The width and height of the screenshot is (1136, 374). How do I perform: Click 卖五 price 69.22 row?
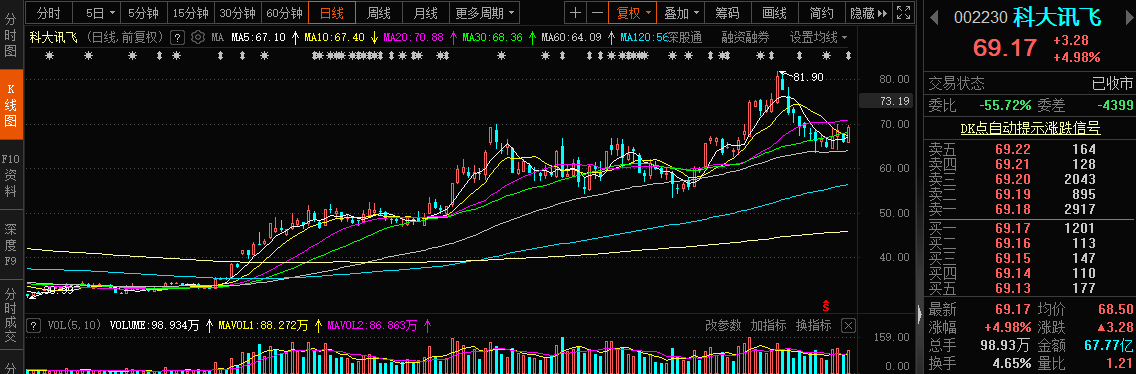click(x=1030, y=149)
